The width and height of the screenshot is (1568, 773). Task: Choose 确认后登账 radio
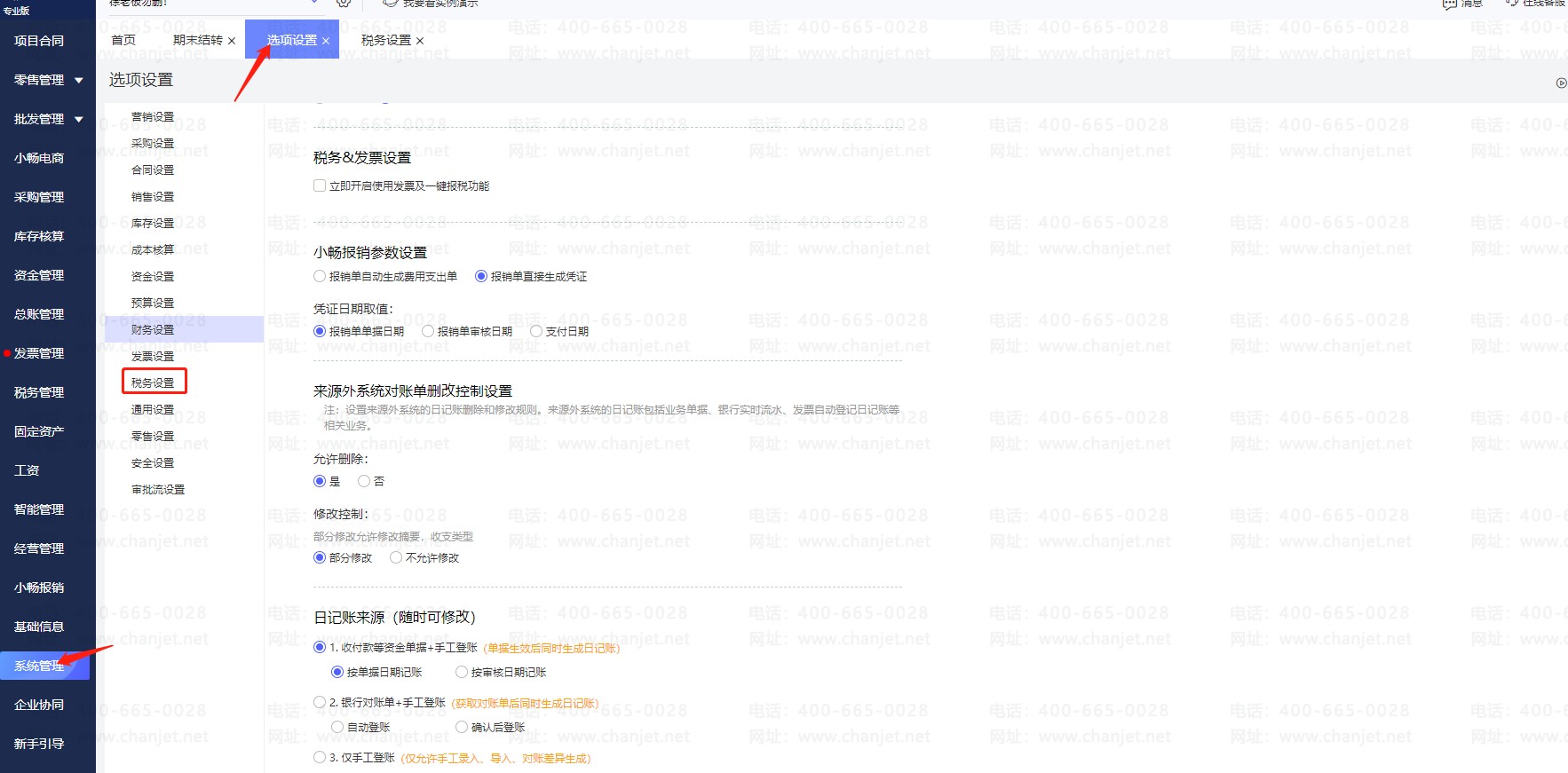(462, 728)
